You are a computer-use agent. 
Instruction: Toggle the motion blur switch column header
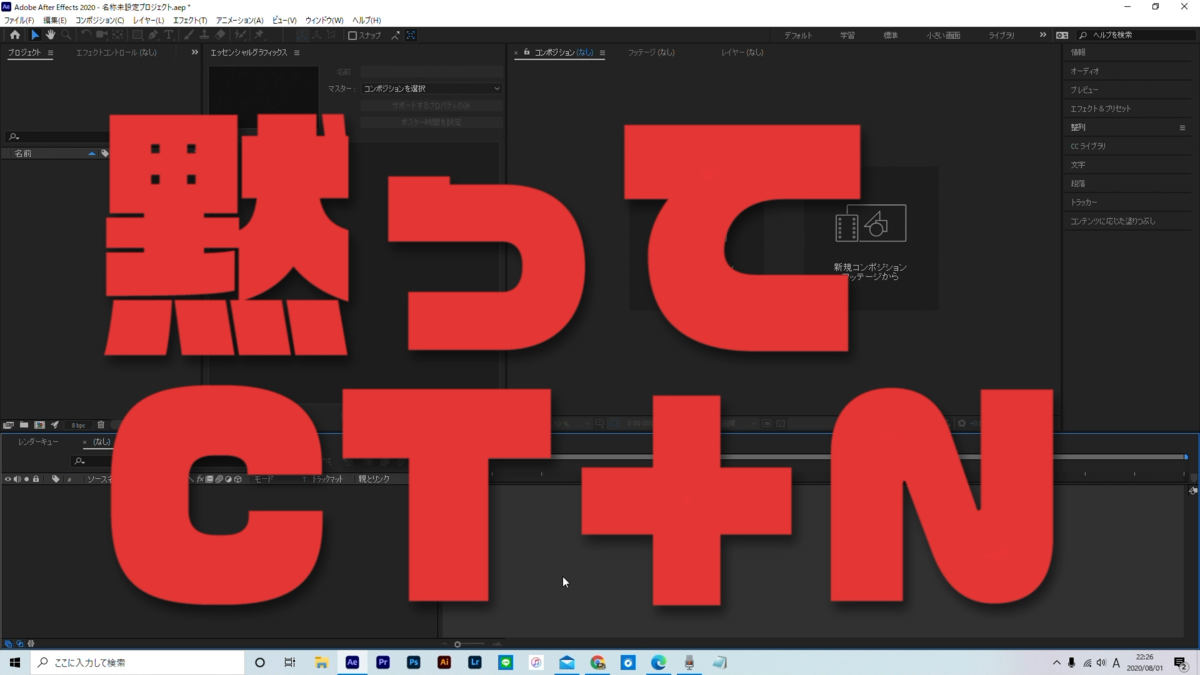coord(219,479)
